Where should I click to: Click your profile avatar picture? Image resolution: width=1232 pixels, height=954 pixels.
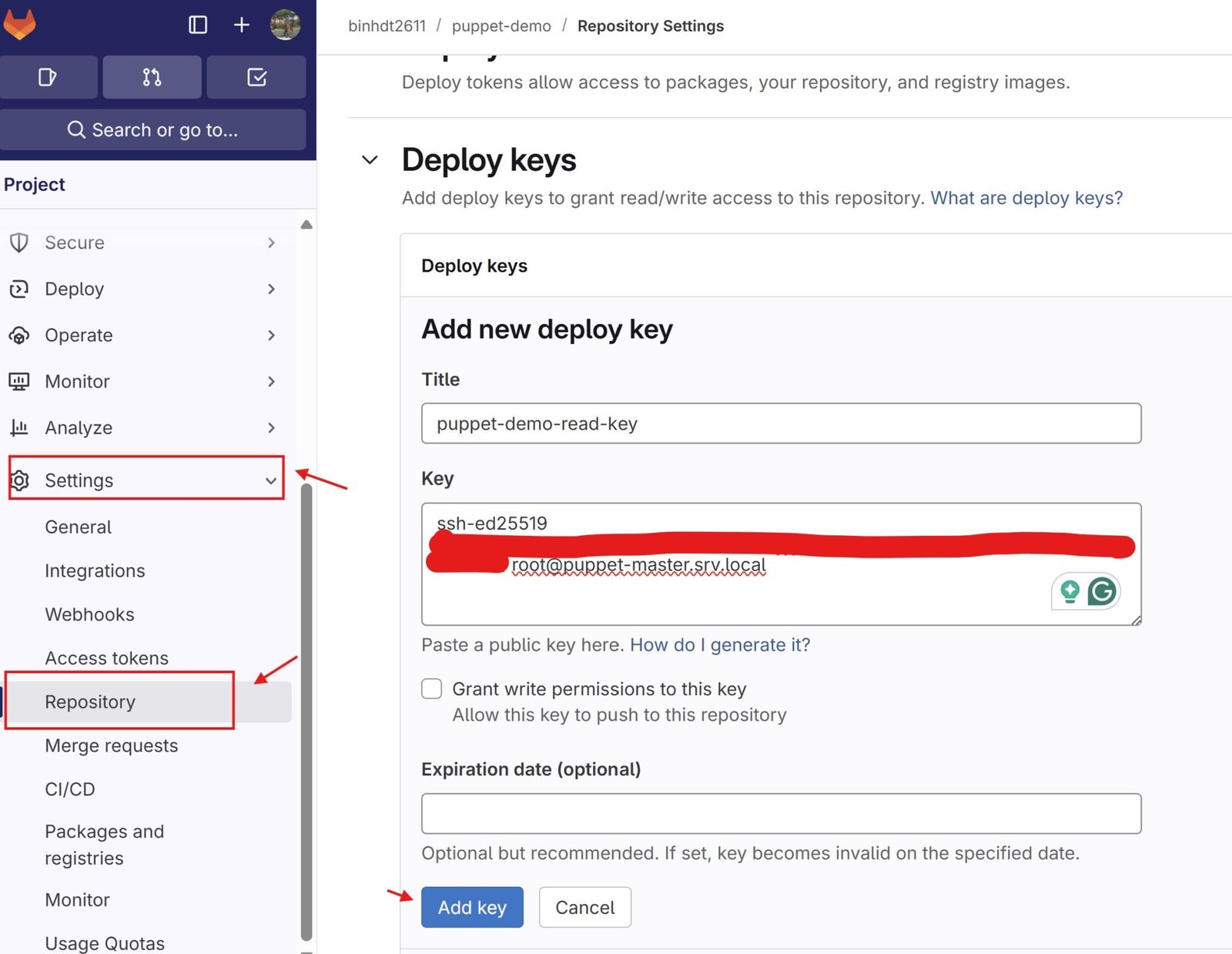coord(285,25)
